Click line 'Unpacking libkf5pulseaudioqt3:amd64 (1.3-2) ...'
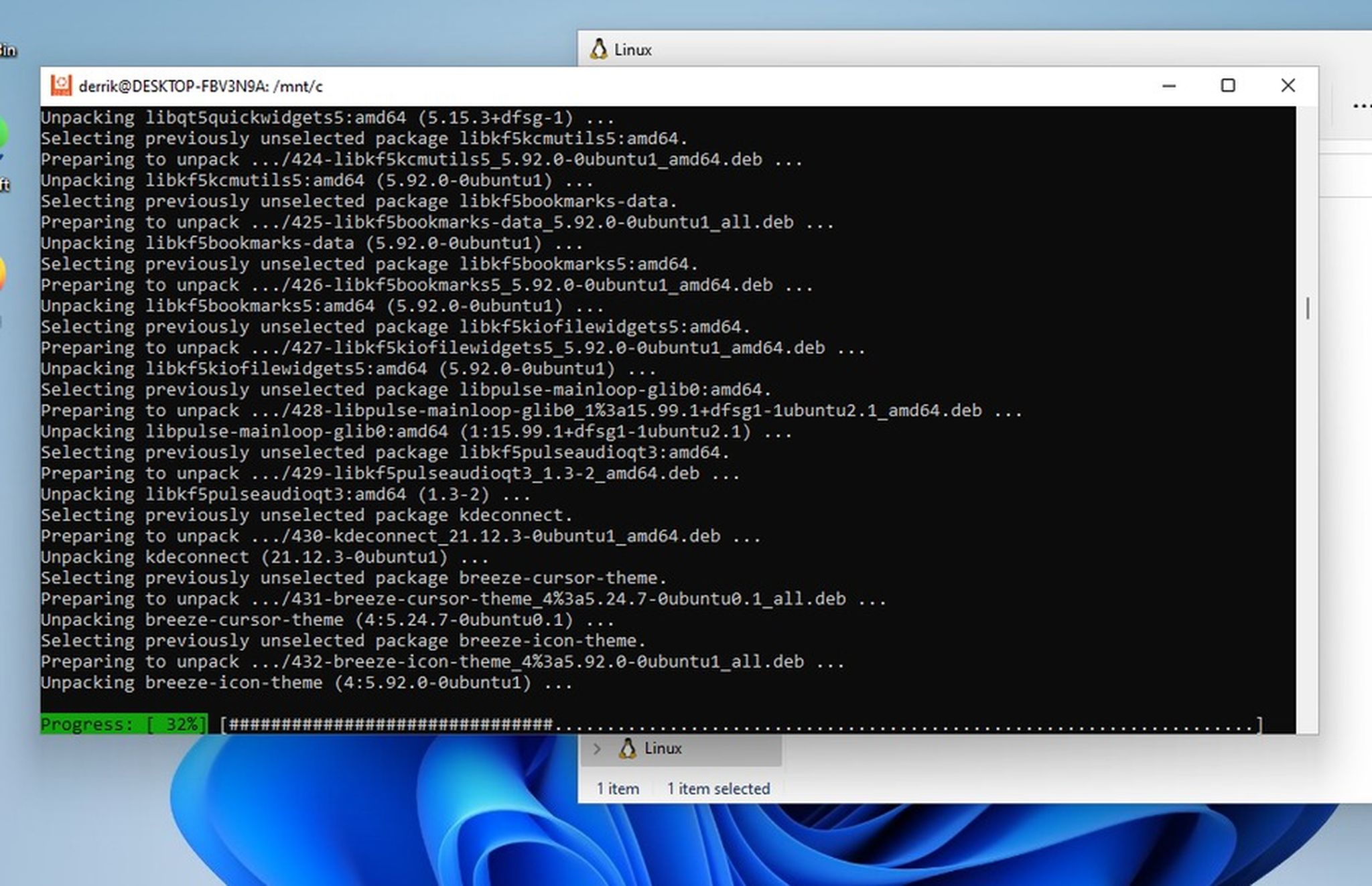 point(285,494)
